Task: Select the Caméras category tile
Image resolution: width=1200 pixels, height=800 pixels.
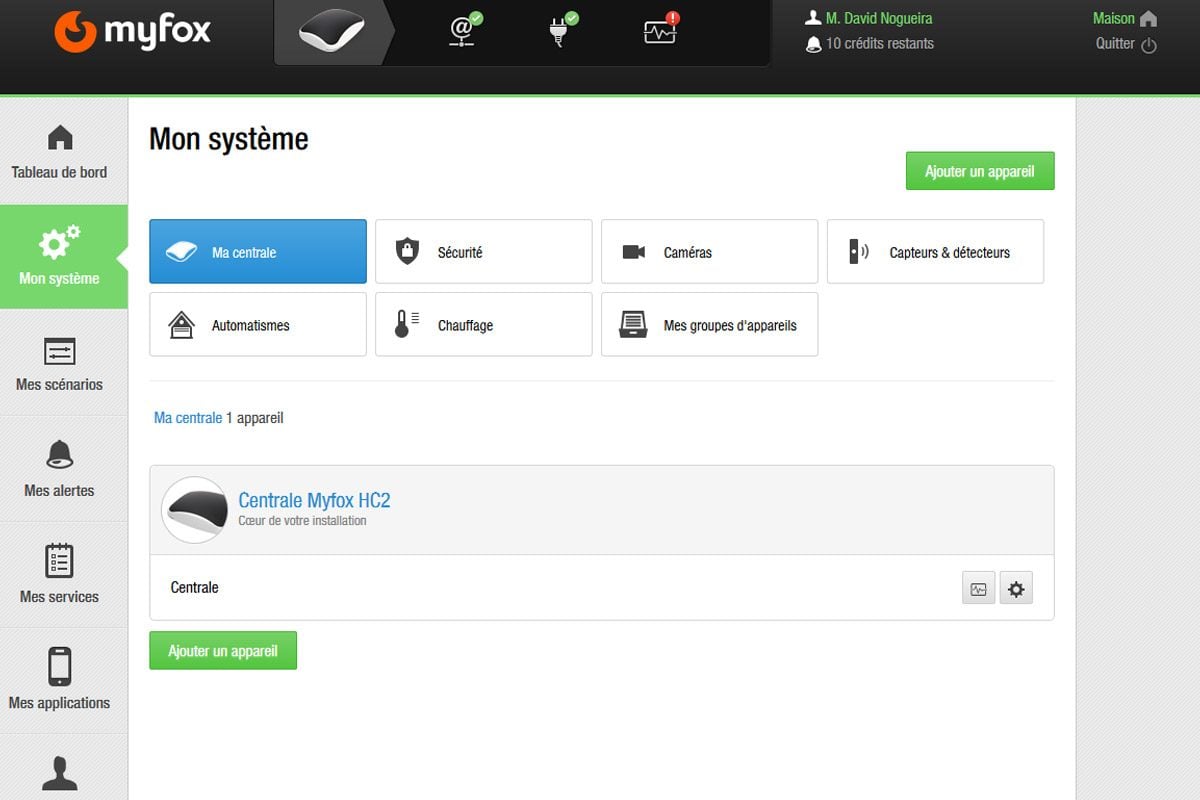Action: [710, 252]
